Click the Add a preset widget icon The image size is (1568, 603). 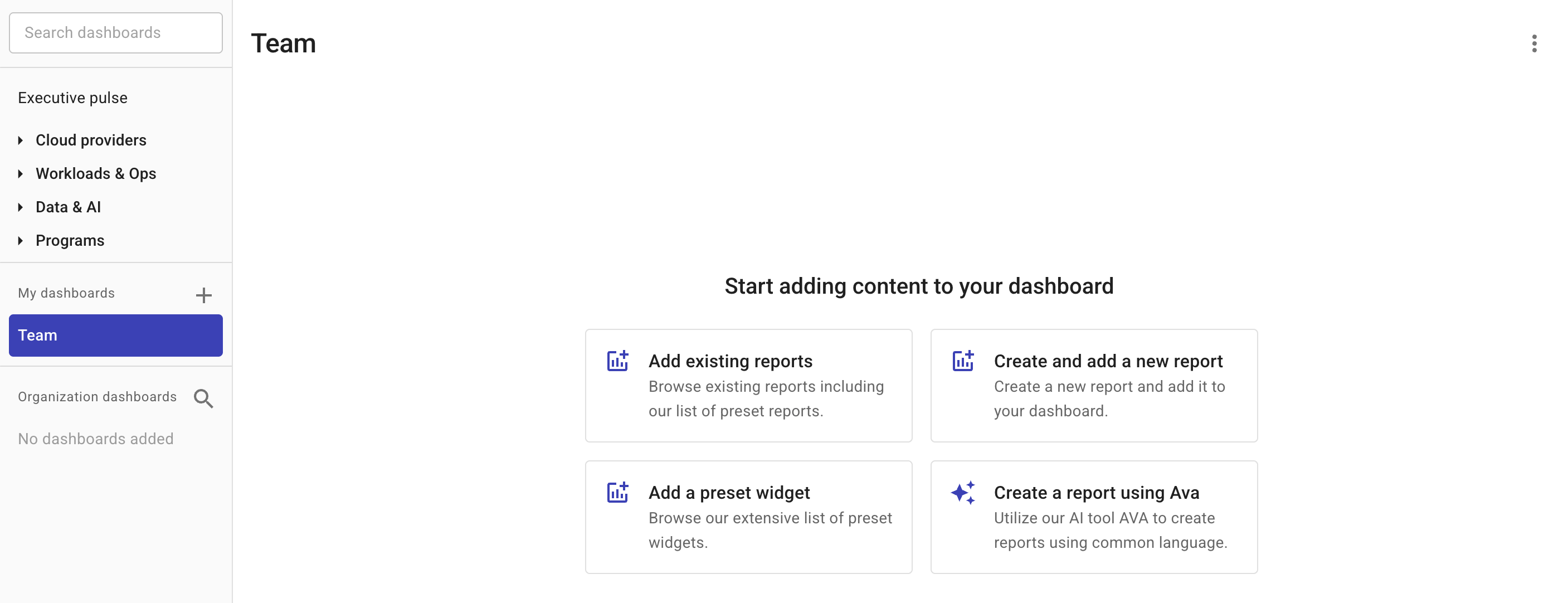pyautogui.click(x=618, y=492)
